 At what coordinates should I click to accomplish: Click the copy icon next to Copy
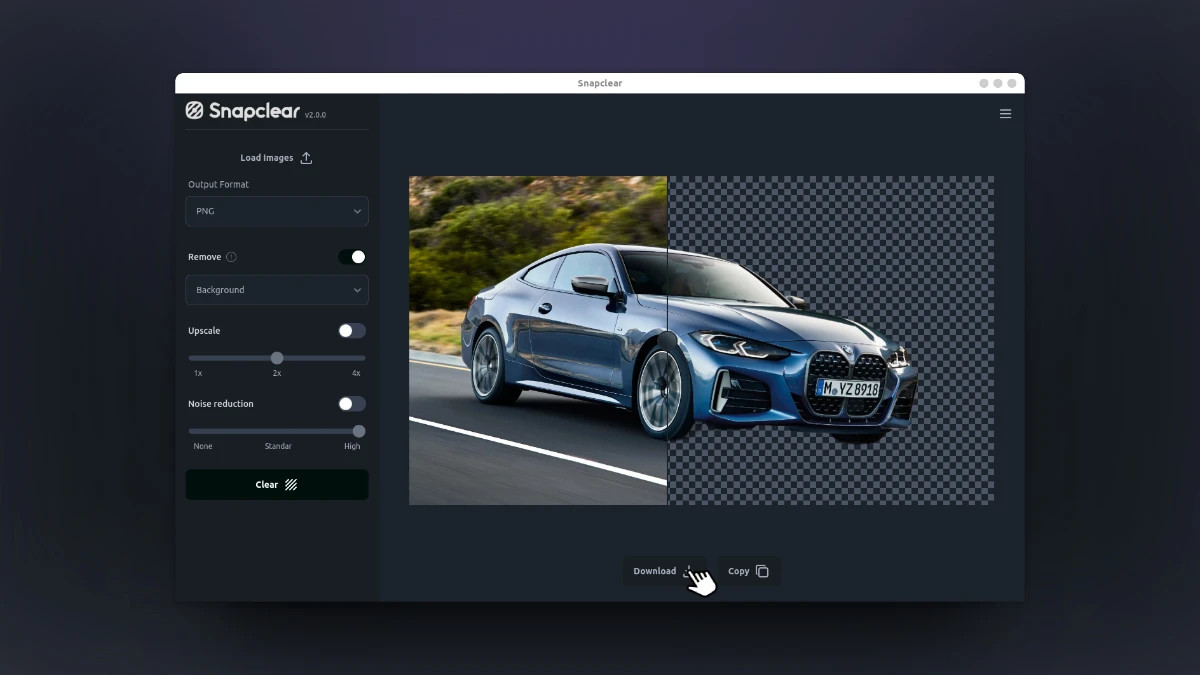pos(762,571)
